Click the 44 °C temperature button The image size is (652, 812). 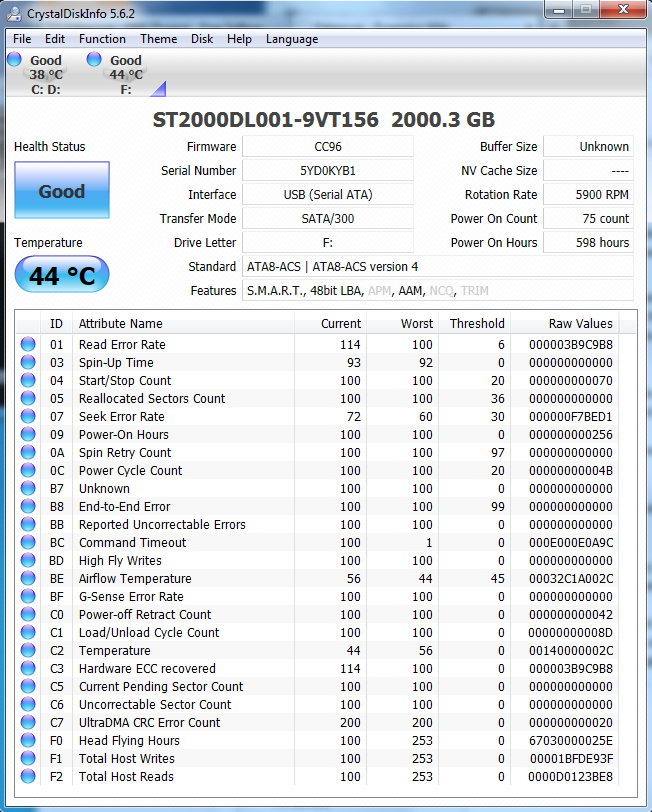[62, 274]
